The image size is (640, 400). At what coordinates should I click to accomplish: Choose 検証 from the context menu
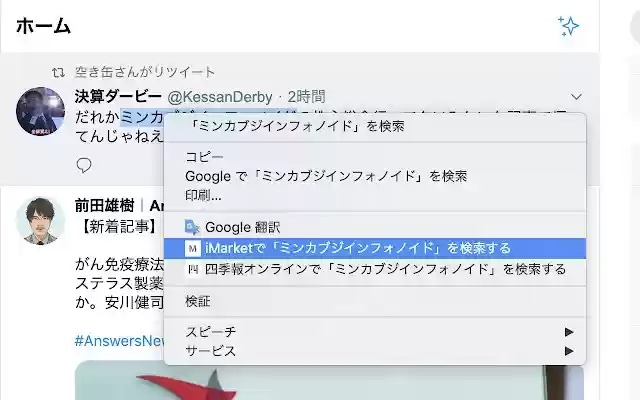click(x=375, y=301)
